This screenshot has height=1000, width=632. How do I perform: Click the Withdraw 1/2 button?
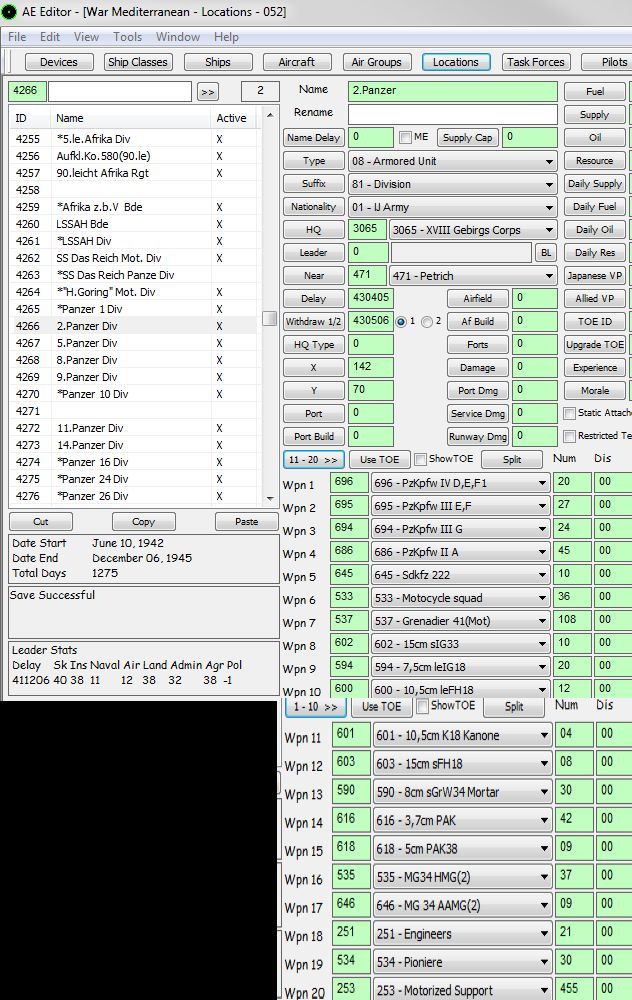coord(314,321)
